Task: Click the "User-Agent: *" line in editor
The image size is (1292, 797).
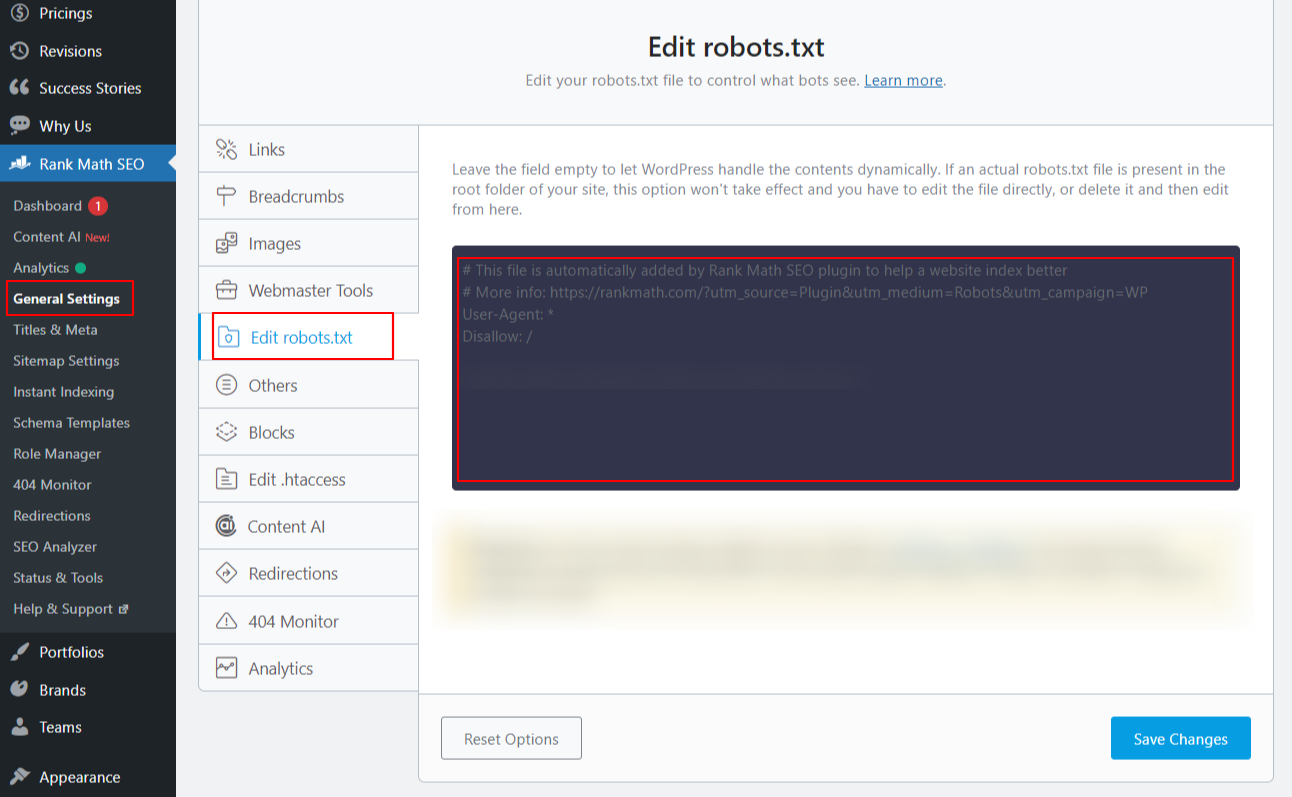Action: (508, 314)
